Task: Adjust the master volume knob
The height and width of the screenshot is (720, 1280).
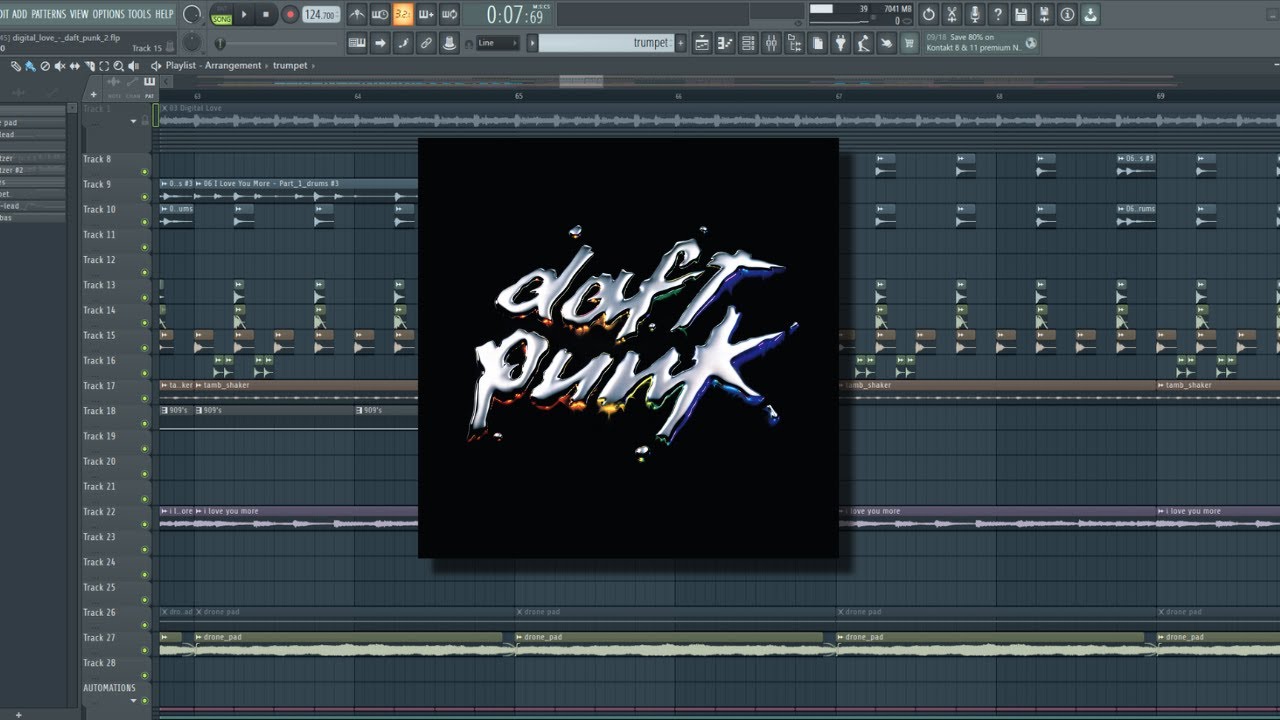Action: (x=192, y=14)
